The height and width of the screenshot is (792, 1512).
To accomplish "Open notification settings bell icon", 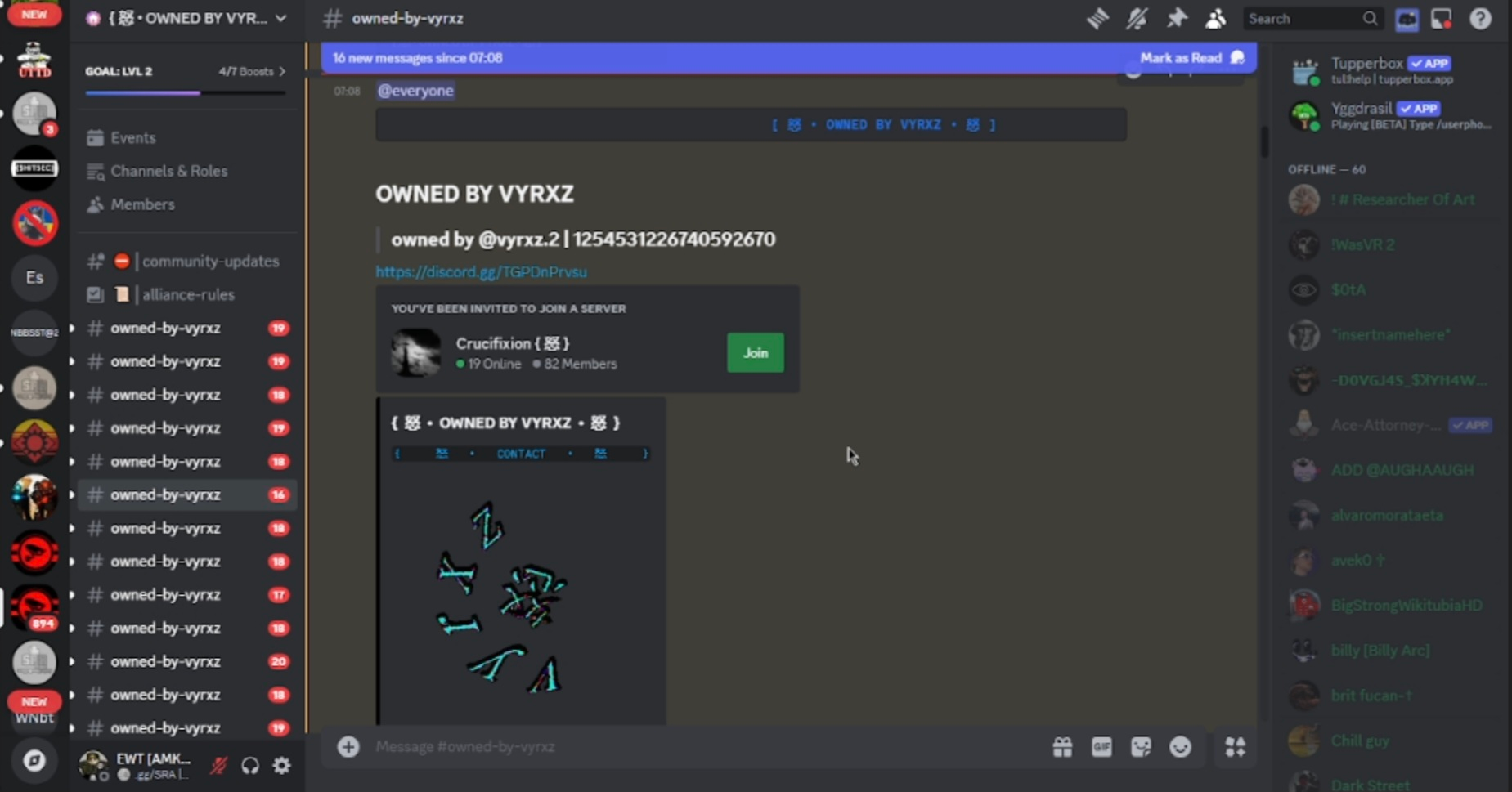I will point(1137,19).
